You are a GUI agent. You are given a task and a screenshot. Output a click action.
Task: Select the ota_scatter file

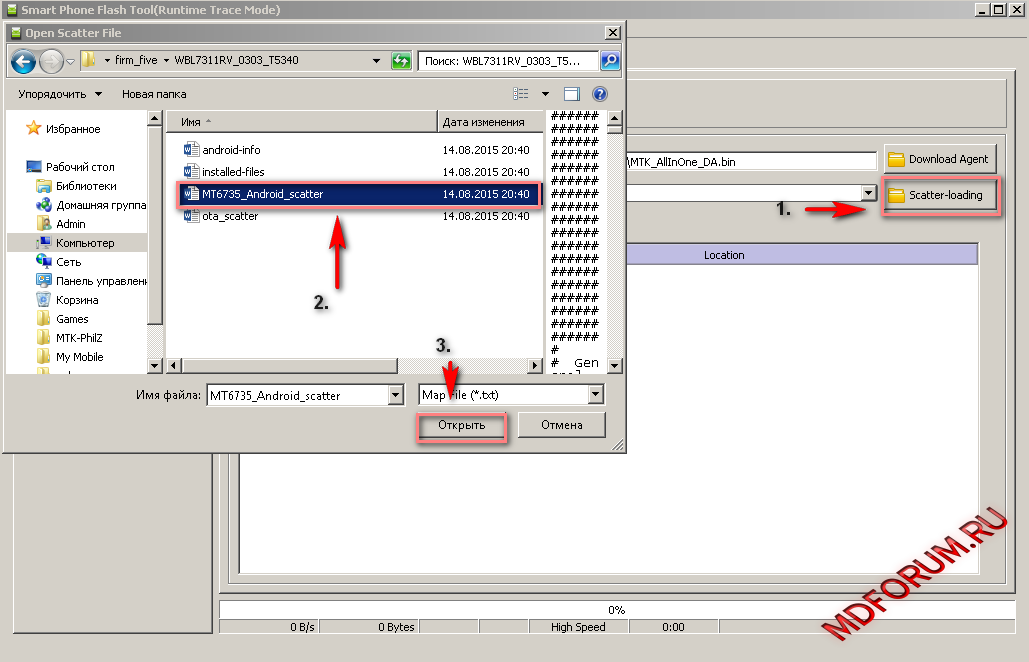[230, 216]
